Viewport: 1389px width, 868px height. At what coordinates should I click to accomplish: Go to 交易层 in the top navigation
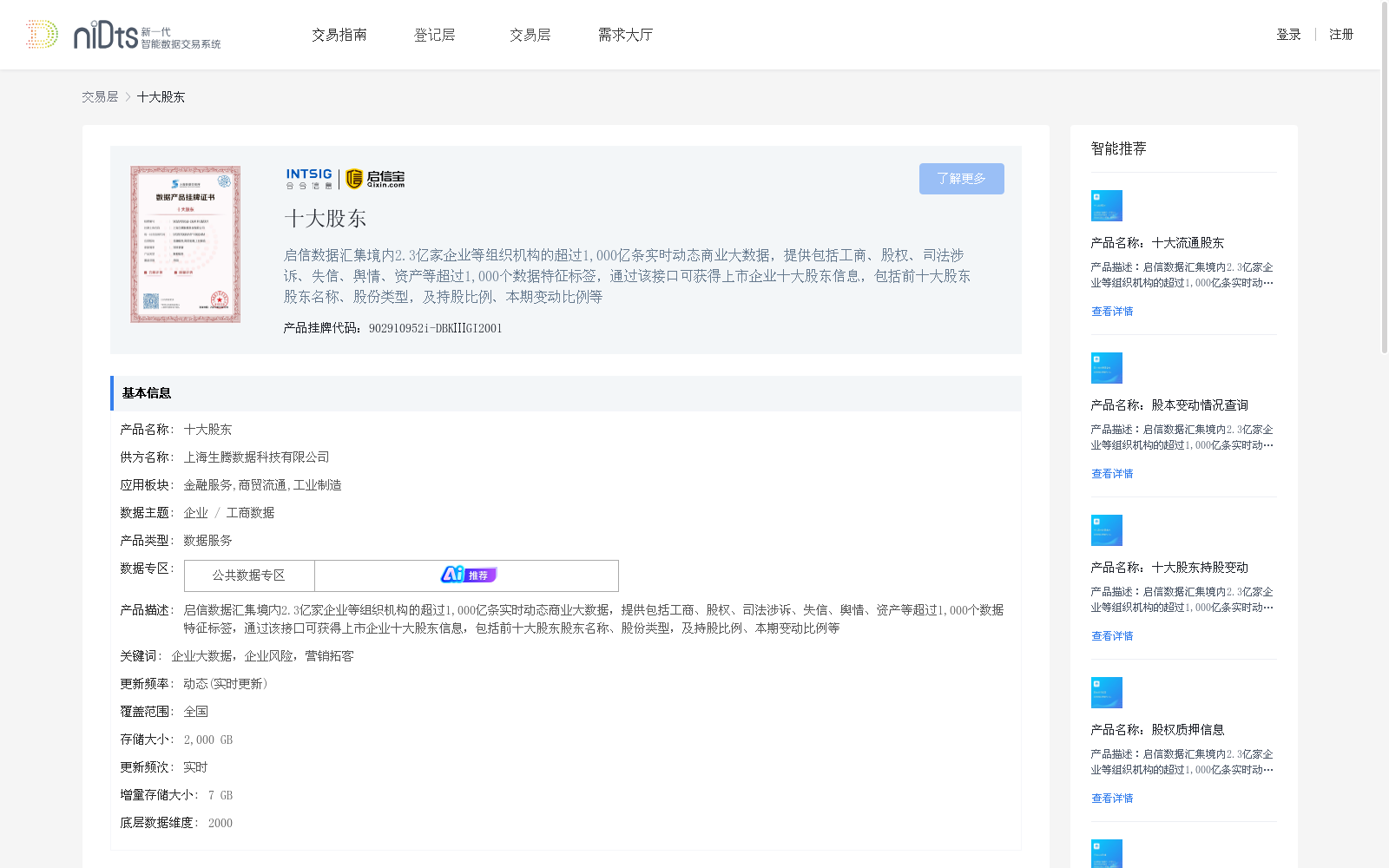530,35
